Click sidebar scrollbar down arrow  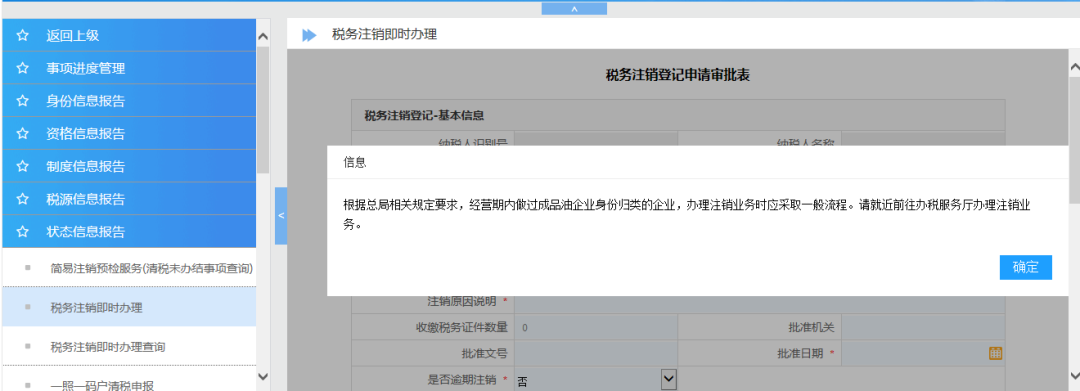pos(262,376)
